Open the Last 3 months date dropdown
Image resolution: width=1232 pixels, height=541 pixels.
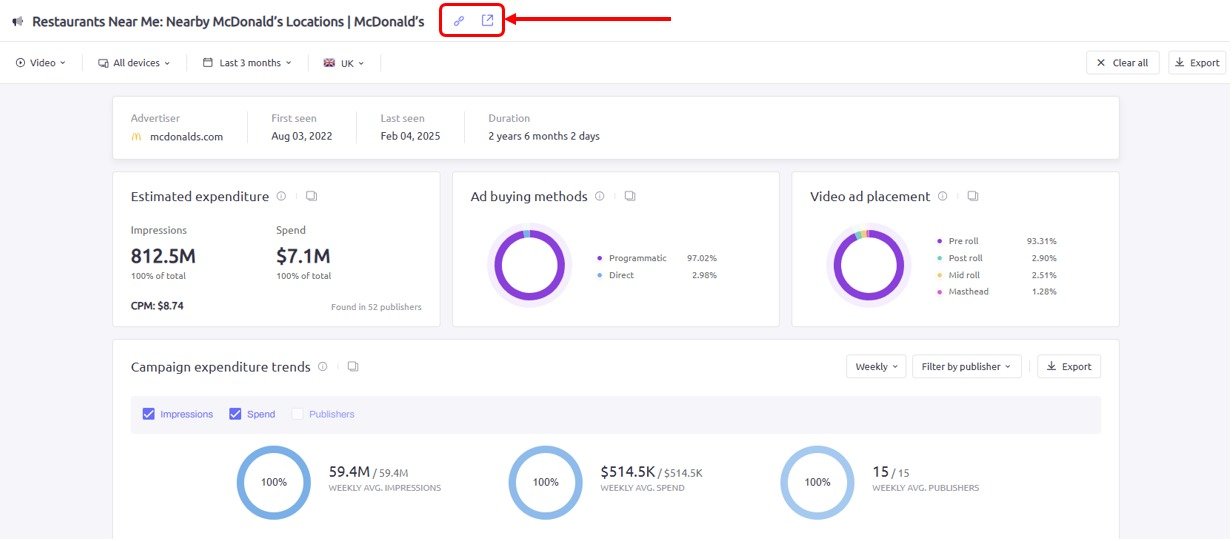(247, 63)
